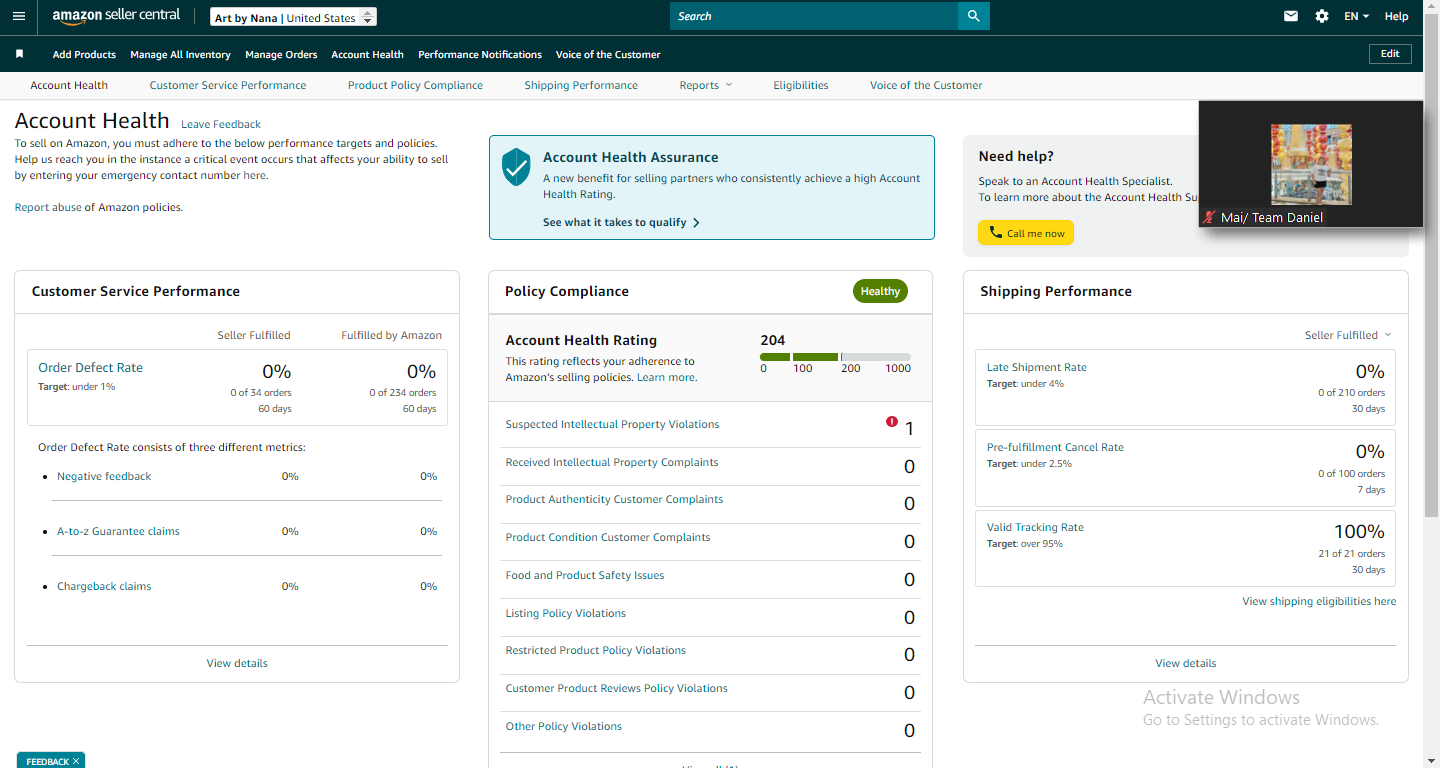Switch to Customer Service Performance tab

click(x=228, y=85)
